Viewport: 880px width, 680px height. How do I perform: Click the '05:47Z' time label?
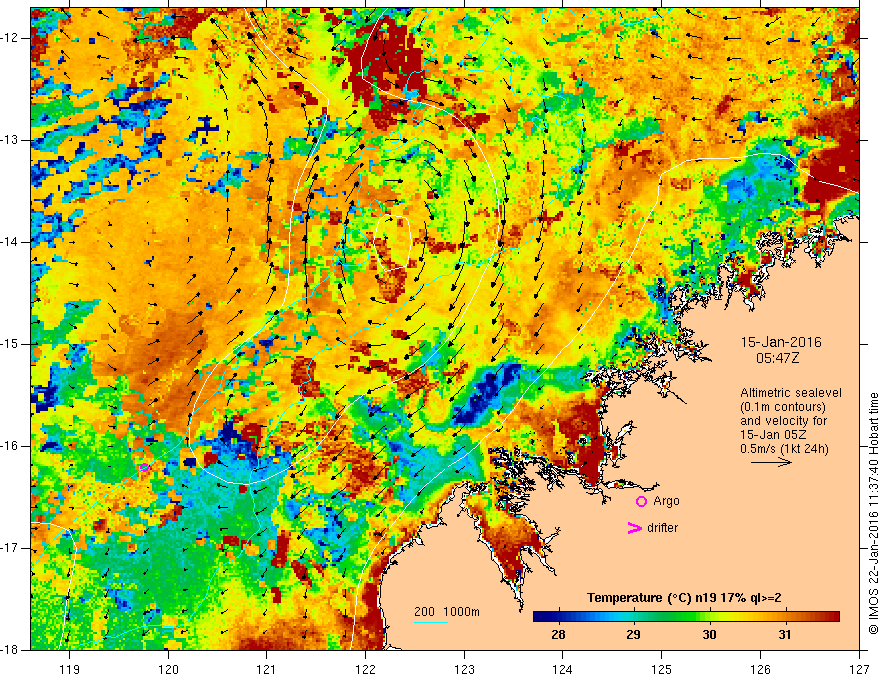777,358
